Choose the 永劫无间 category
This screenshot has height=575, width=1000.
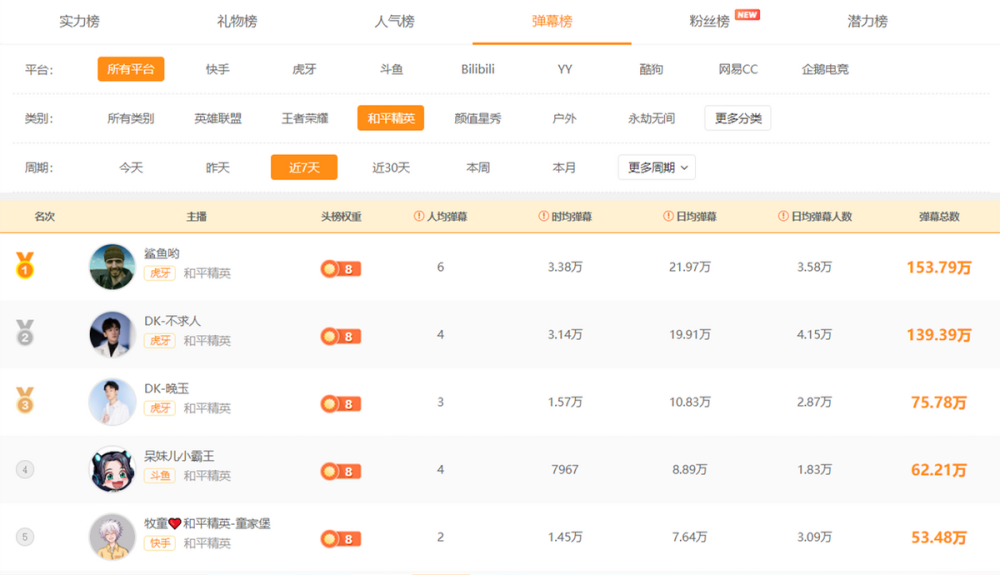[x=651, y=118]
